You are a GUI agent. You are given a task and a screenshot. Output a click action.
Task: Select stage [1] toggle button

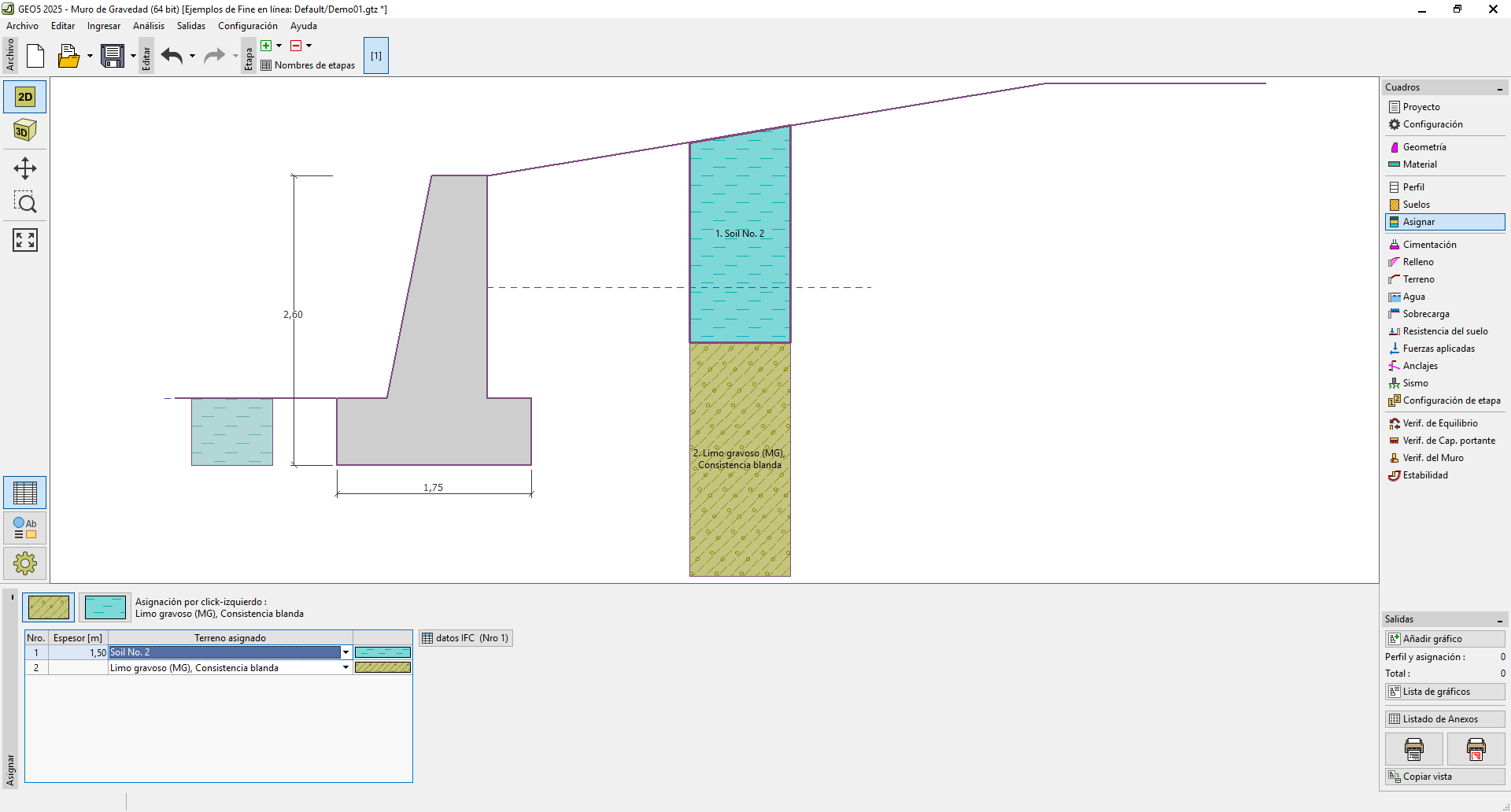coord(376,56)
